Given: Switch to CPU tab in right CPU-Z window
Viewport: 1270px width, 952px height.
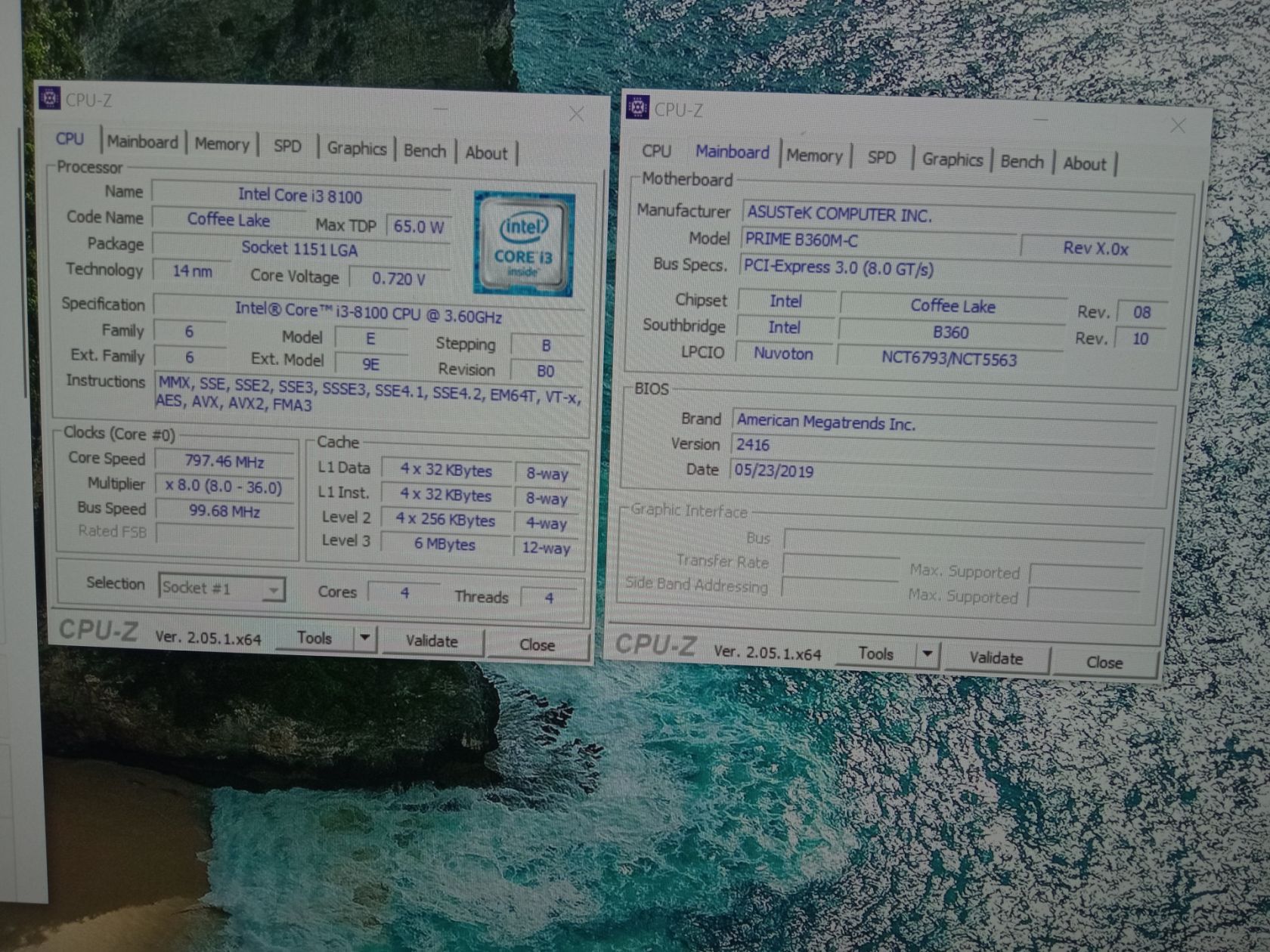Looking at the screenshot, I should 656,151.
